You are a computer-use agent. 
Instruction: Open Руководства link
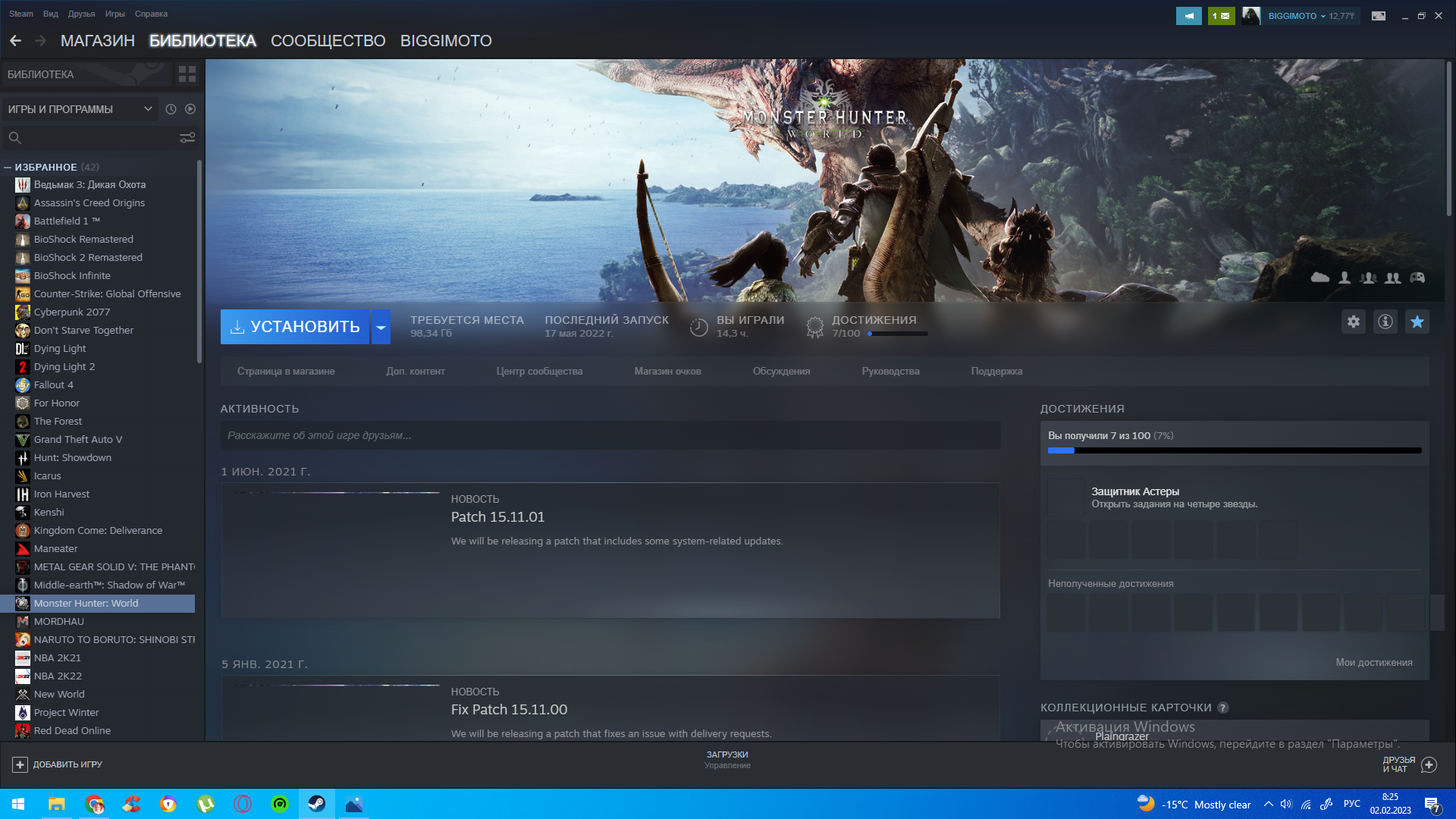click(x=891, y=372)
